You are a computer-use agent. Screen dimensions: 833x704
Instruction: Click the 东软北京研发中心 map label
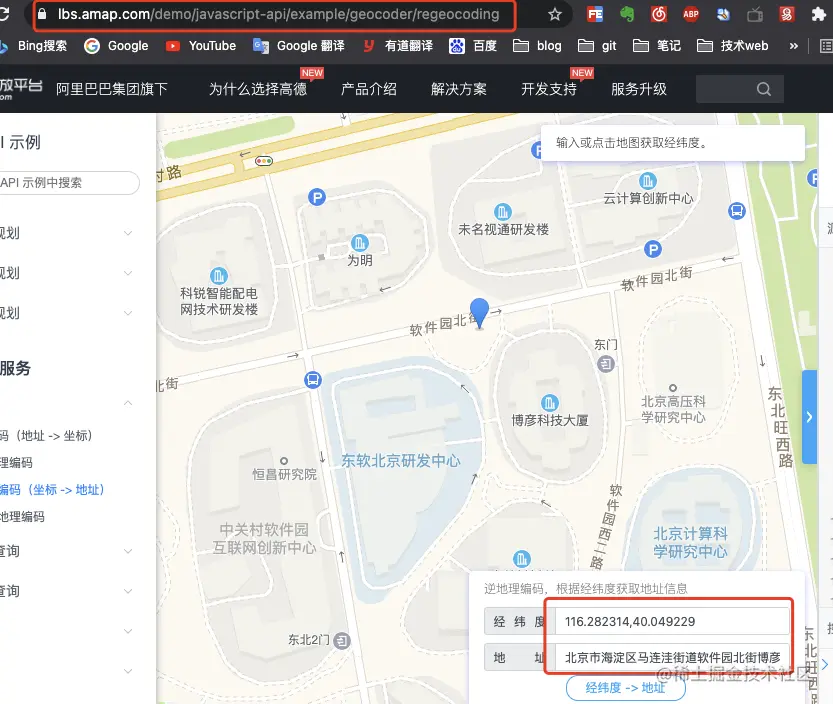(401, 461)
